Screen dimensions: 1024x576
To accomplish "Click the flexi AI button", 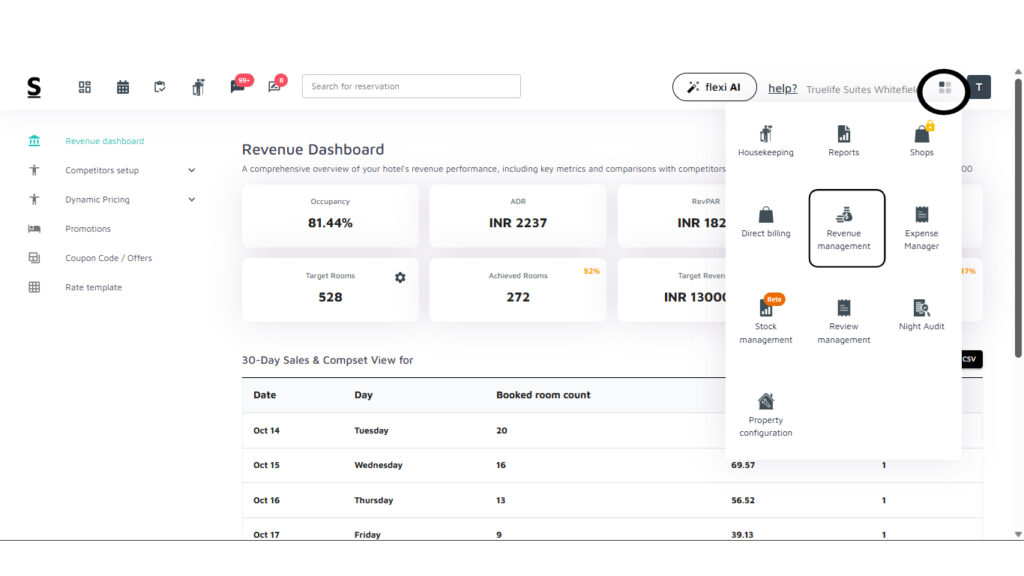I will pos(714,87).
